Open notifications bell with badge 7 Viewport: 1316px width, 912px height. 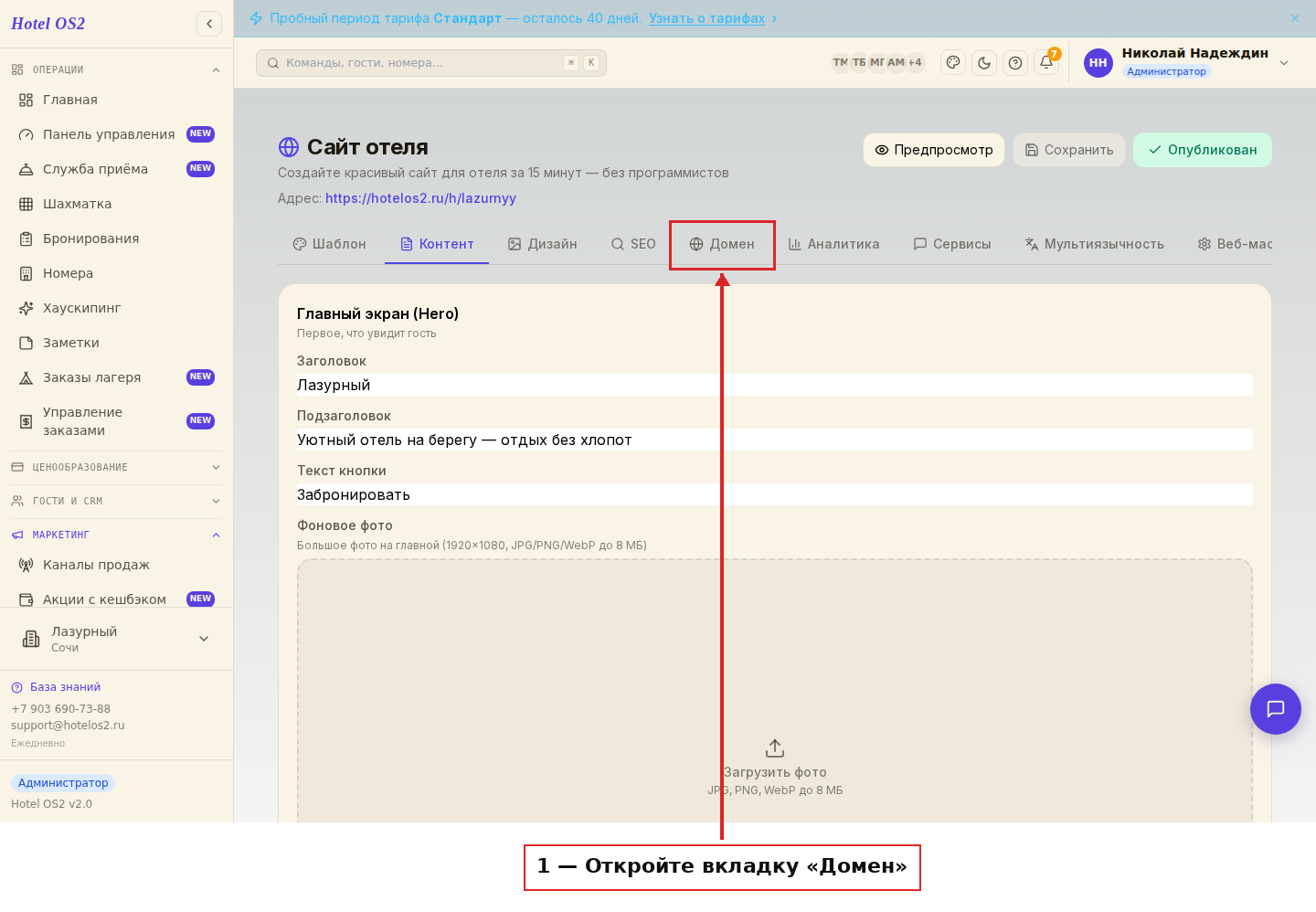[x=1046, y=62]
